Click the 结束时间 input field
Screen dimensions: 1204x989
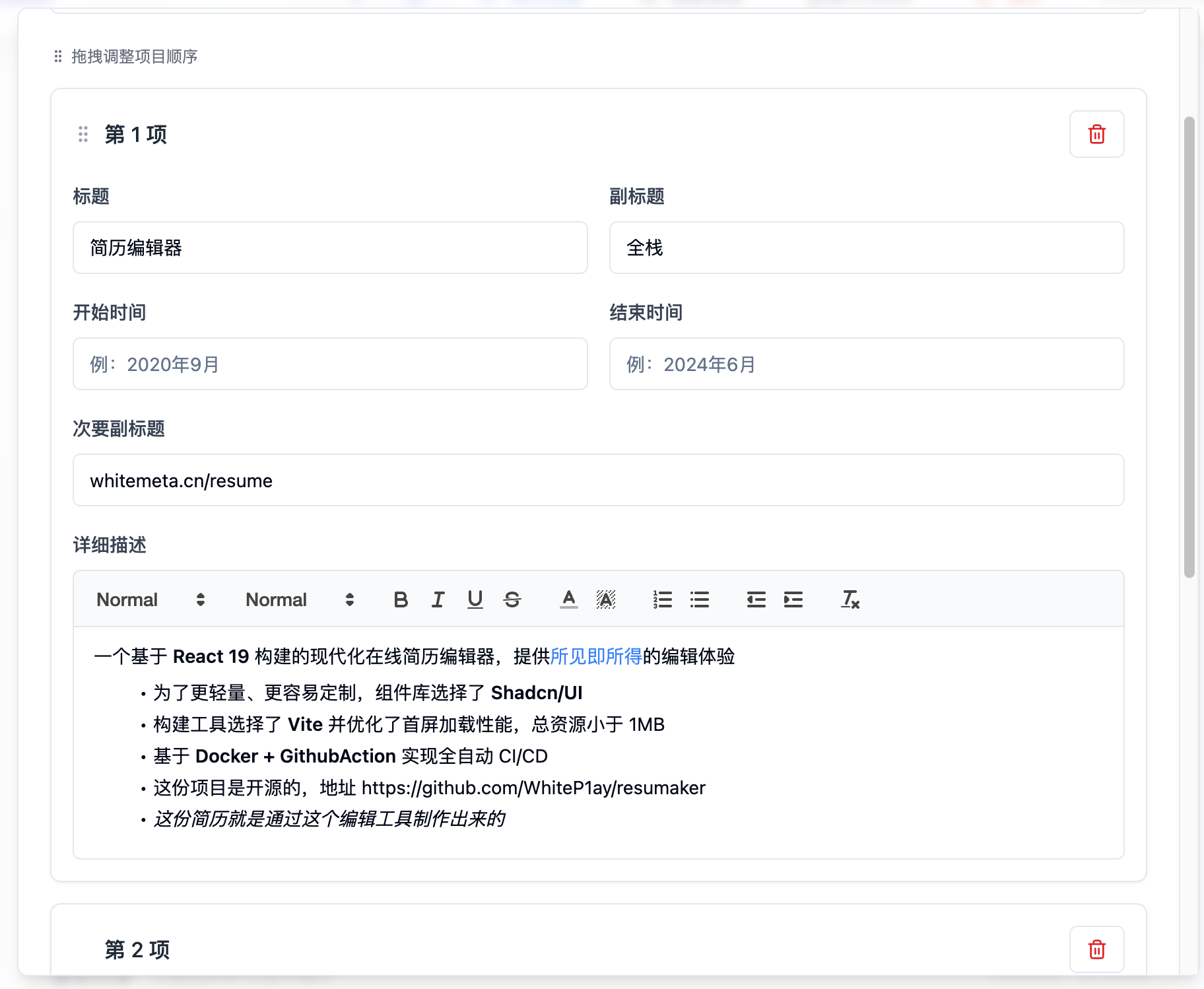(866, 364)
